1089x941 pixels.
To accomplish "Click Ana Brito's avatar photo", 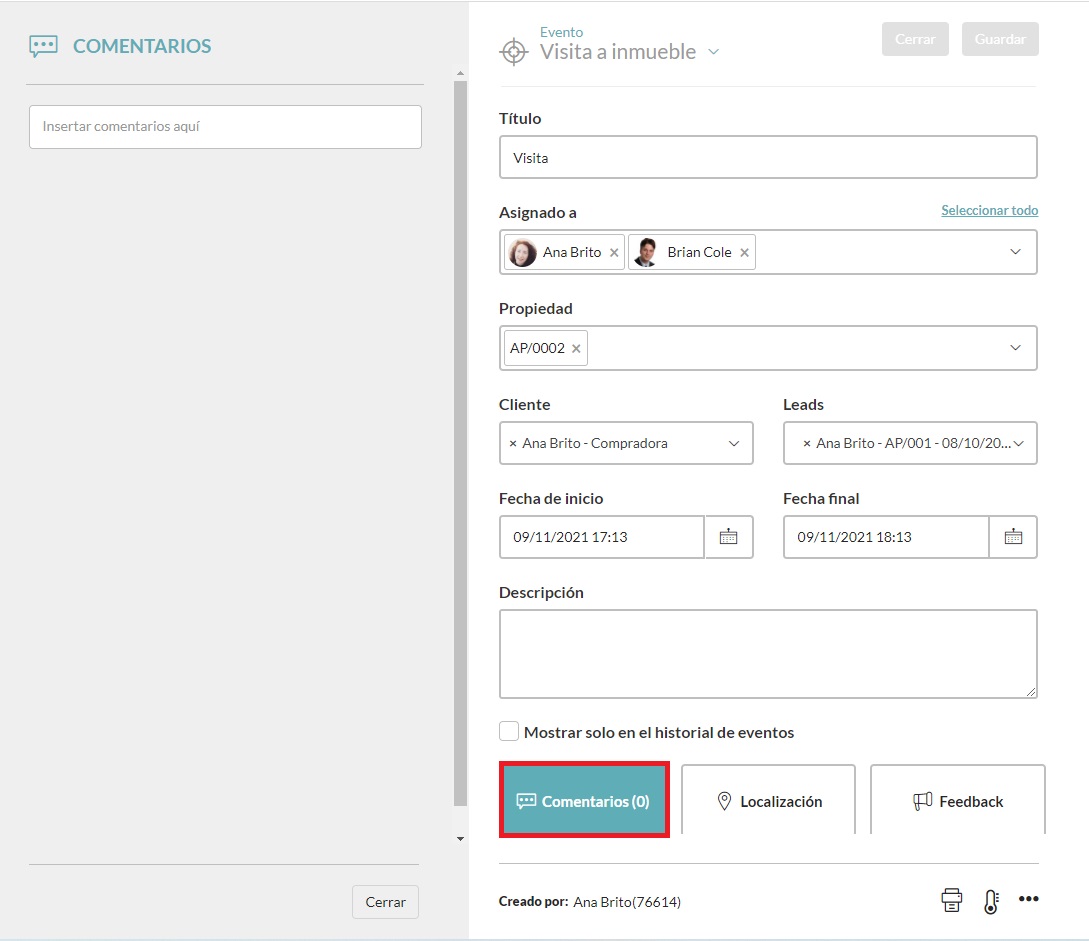I will coord(522,252).
